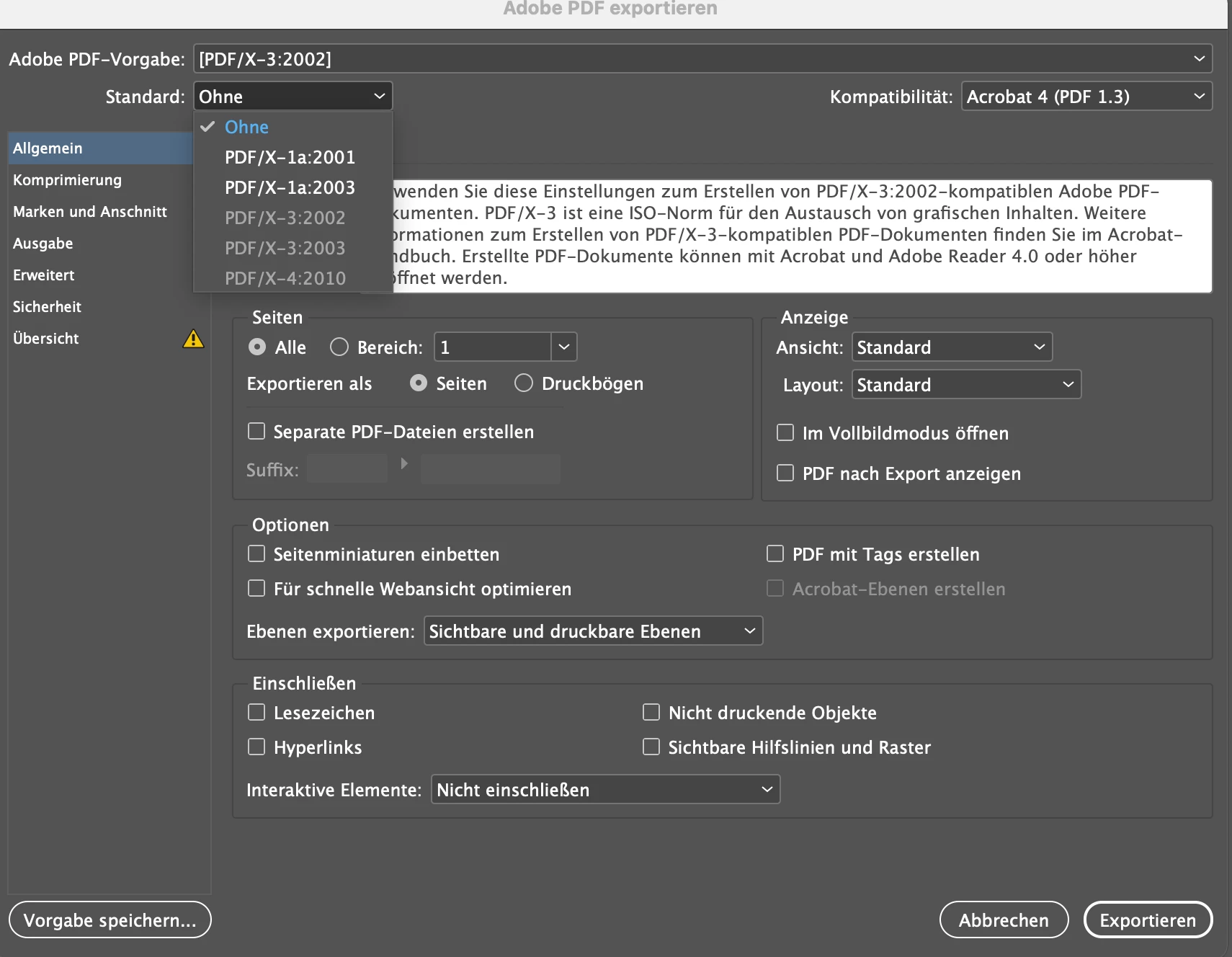
Task: Enable Separate PDF-Dateien erstellen checkbox
Action: pyautogui.click(x=256, y=431)
